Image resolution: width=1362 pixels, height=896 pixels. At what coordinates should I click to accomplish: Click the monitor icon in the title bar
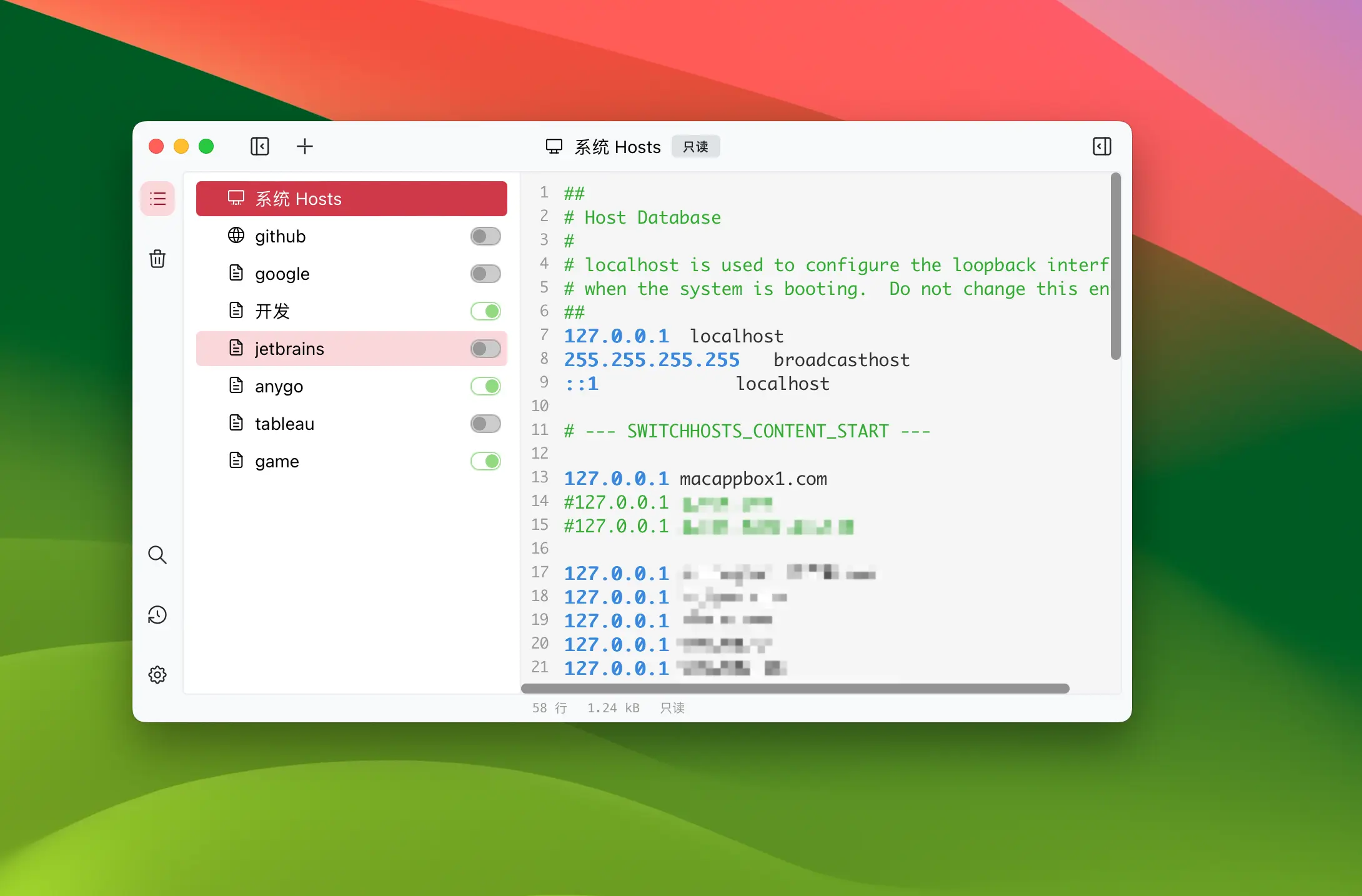pos(554,147)
